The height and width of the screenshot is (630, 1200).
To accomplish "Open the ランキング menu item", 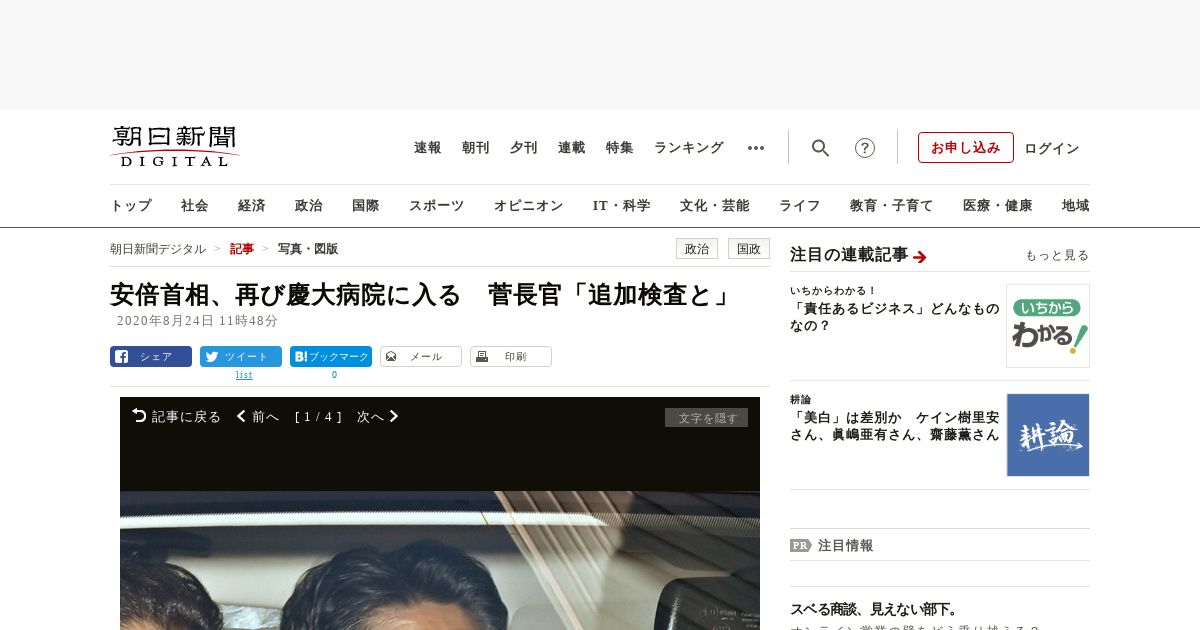I will 688,148.
